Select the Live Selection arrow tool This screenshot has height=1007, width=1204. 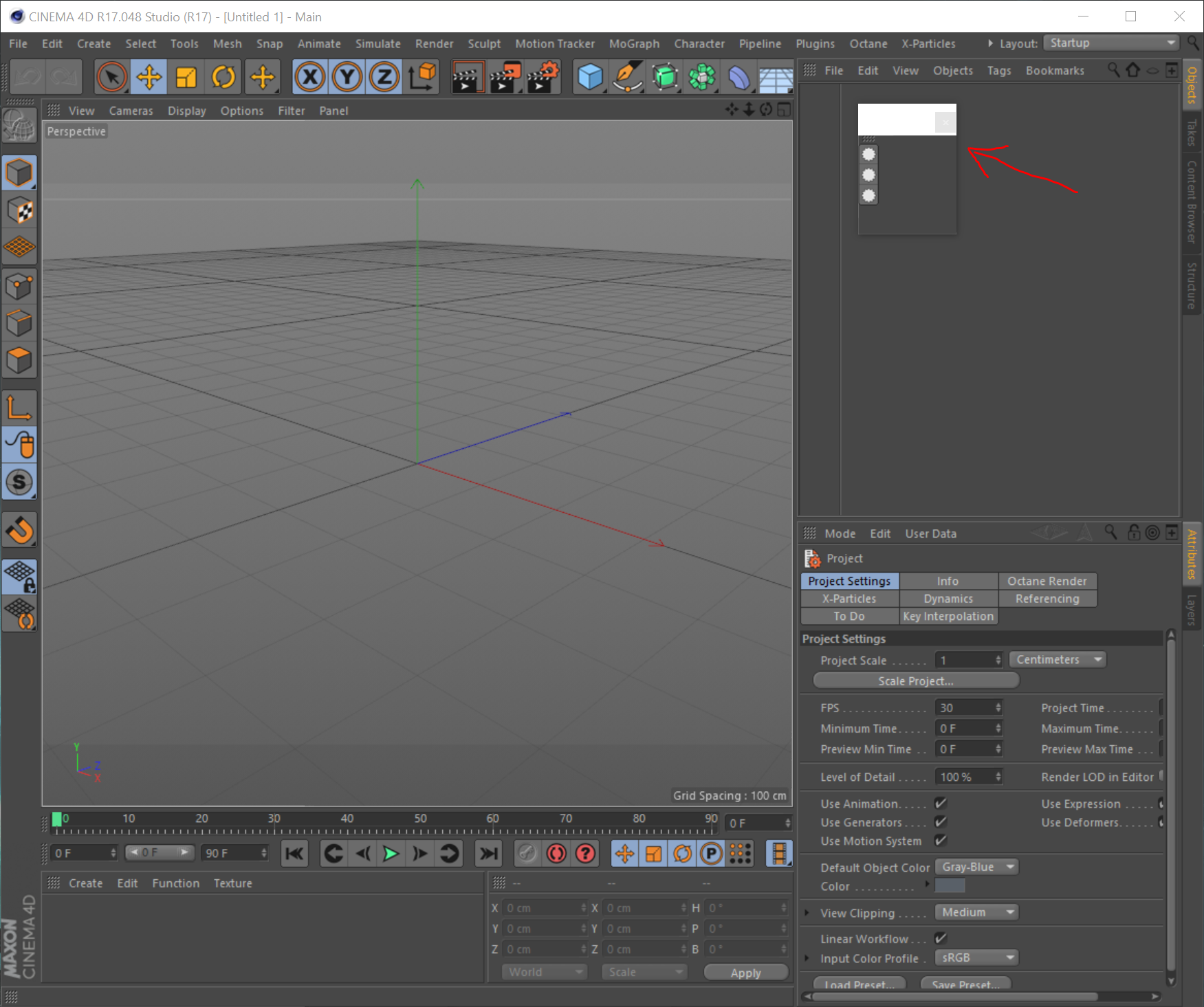[112, 76]
